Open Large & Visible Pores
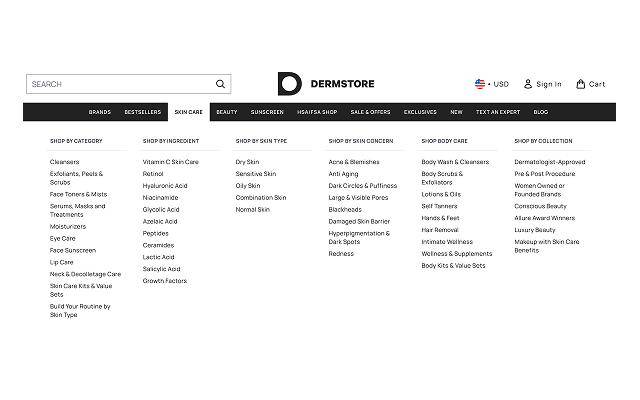 358,198
